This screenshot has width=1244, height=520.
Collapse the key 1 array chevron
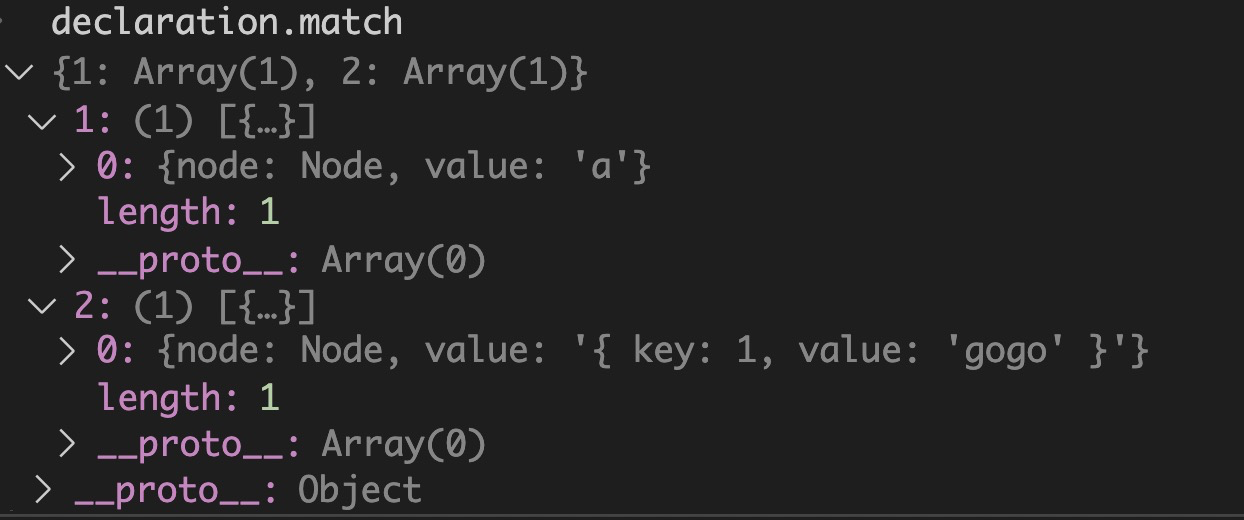[43, 122]
